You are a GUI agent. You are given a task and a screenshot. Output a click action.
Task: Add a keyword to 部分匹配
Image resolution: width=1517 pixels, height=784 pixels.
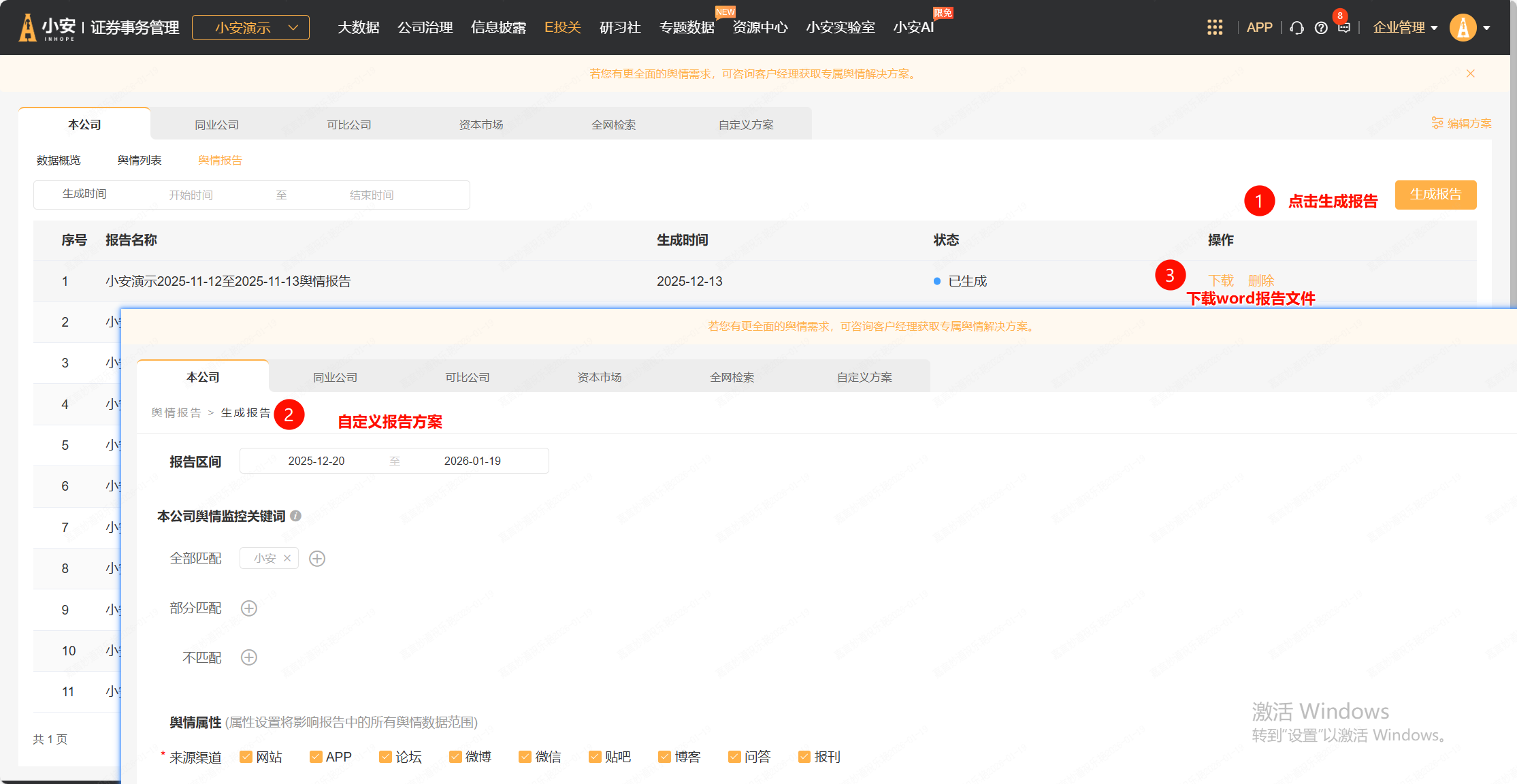coord(249,608)
